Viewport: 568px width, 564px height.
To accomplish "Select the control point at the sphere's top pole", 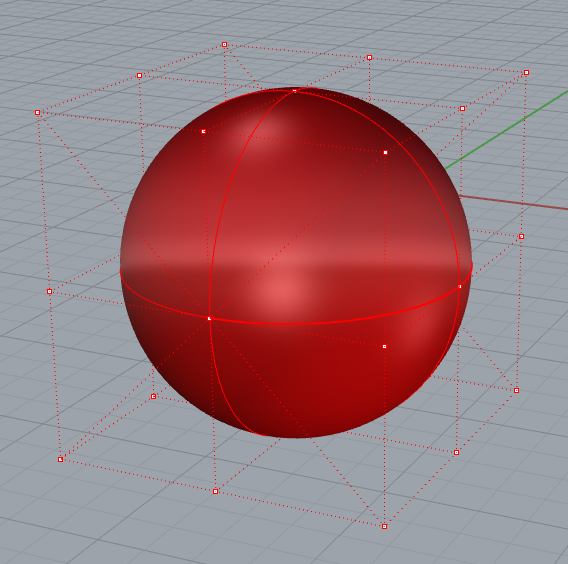I will tap(295, 91).
